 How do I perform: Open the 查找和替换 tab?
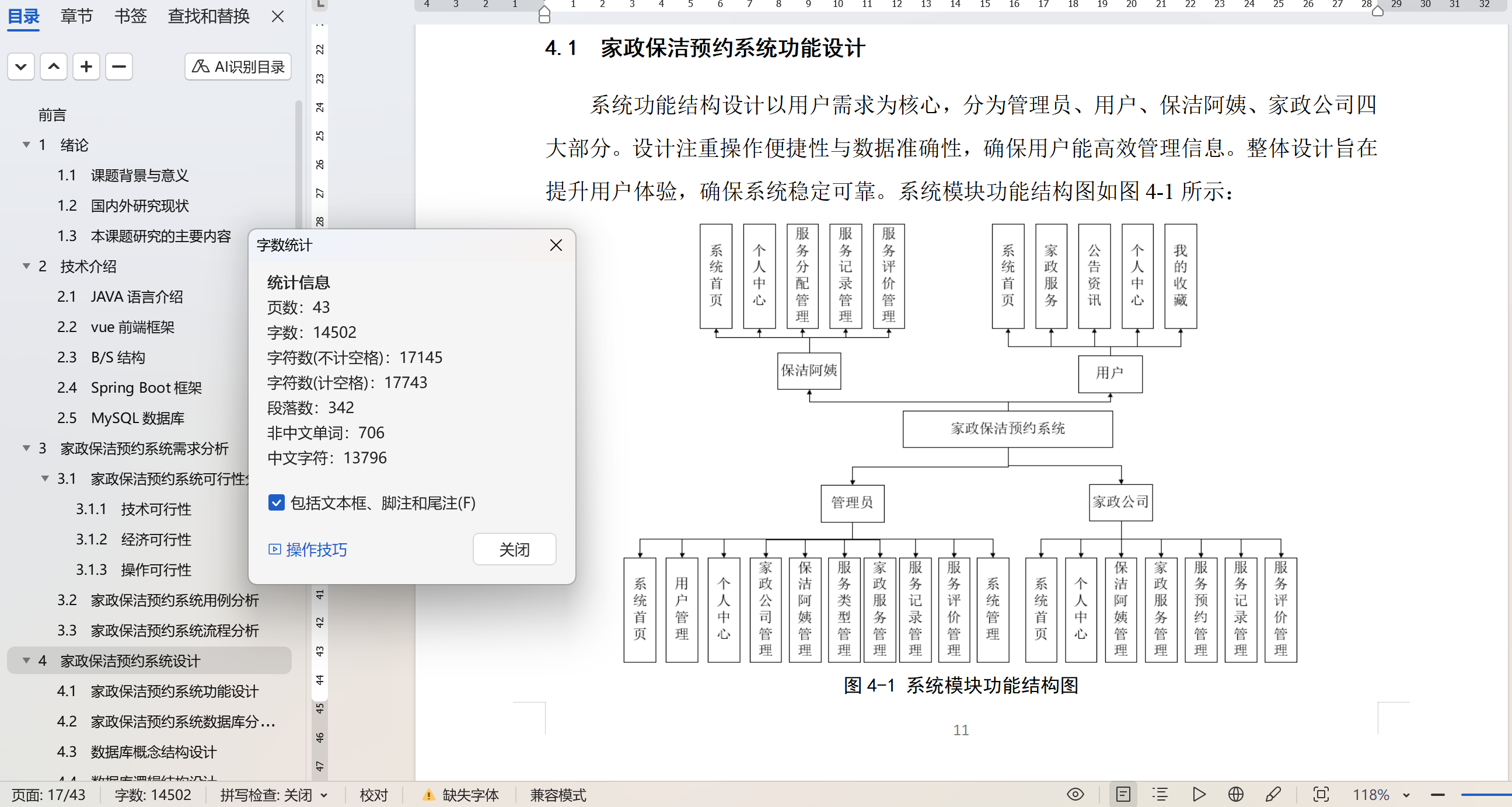208,16
